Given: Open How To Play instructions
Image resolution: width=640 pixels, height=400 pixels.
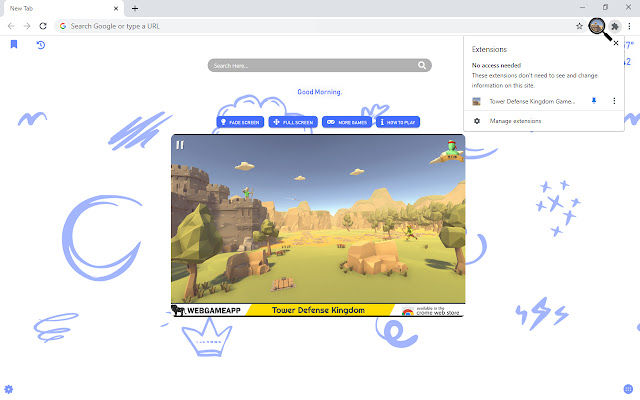Looking at the screenshot, I should coord(398,122).
